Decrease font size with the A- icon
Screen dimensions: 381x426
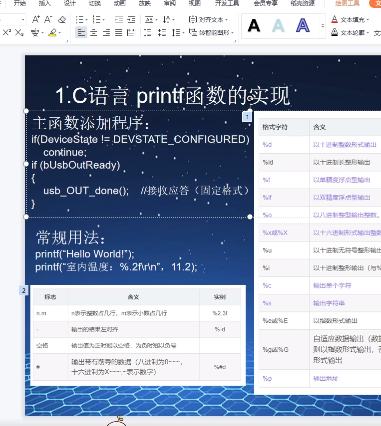tap(48, 20)
